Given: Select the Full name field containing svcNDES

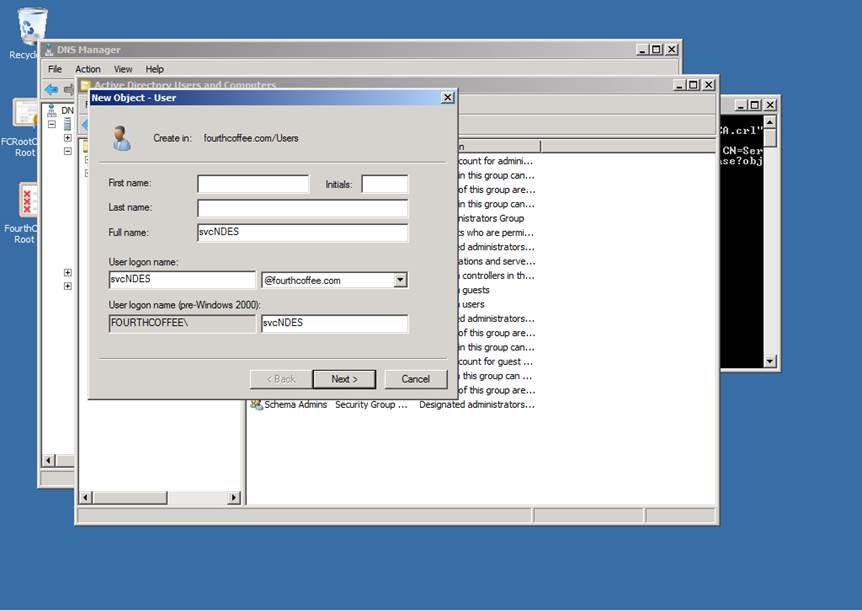Looking at the screenshot, I should (302, 232).
